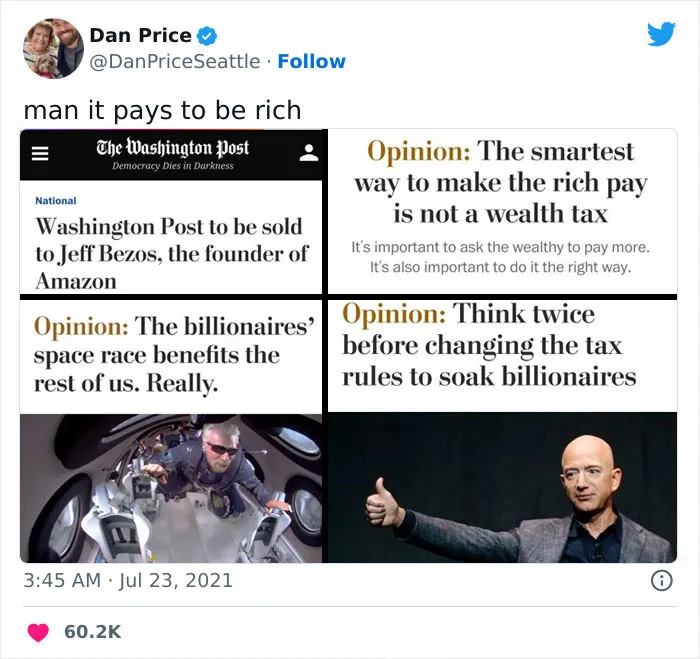The image size is (700, 659).
Task: Click the thumbs-up man photo
Action: tap(503, 488)
